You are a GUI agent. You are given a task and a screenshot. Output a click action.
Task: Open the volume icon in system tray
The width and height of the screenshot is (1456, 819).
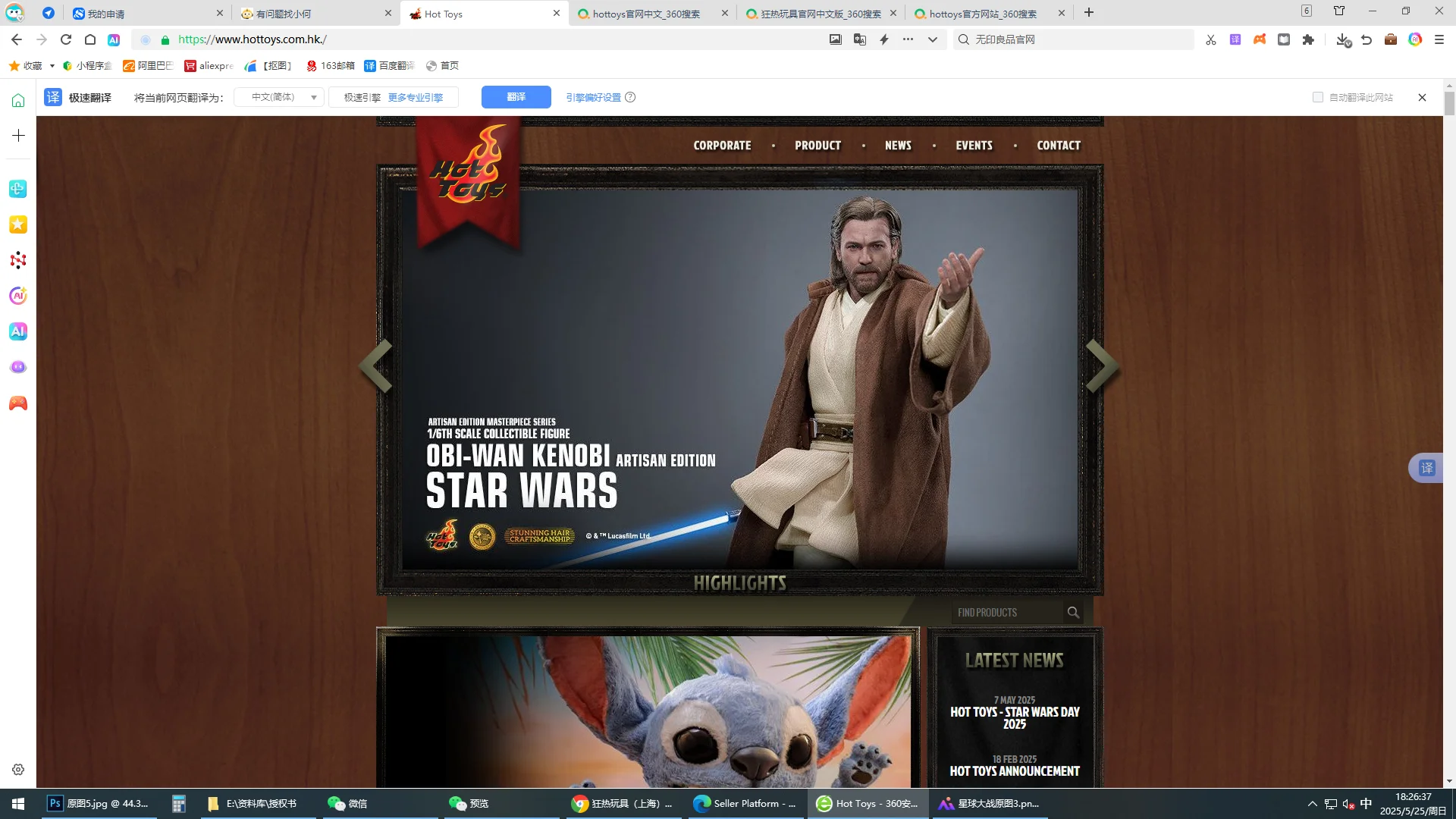[x=1348, y=804]
